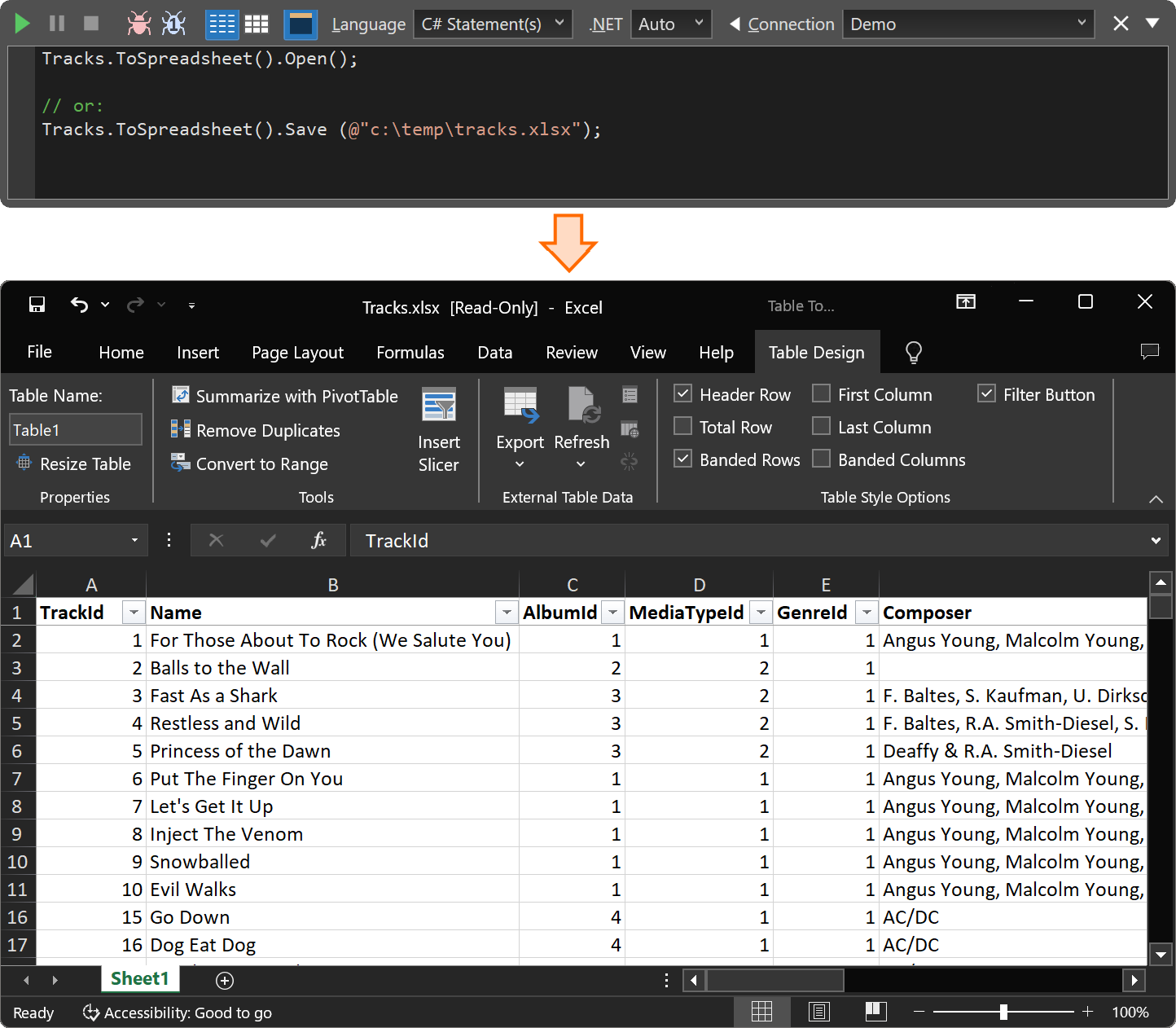Click the blue bug break icon
1176x1028 pixels.
tap(173, 24)
